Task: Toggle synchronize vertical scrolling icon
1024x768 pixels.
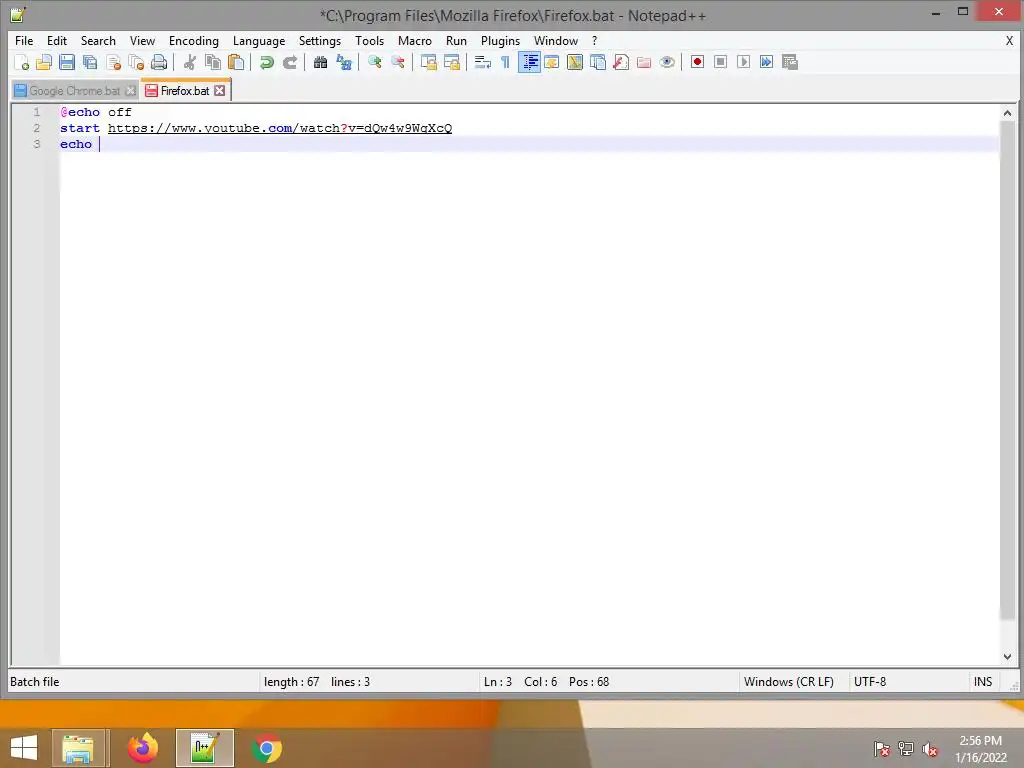Action: [x=428, y=62]
